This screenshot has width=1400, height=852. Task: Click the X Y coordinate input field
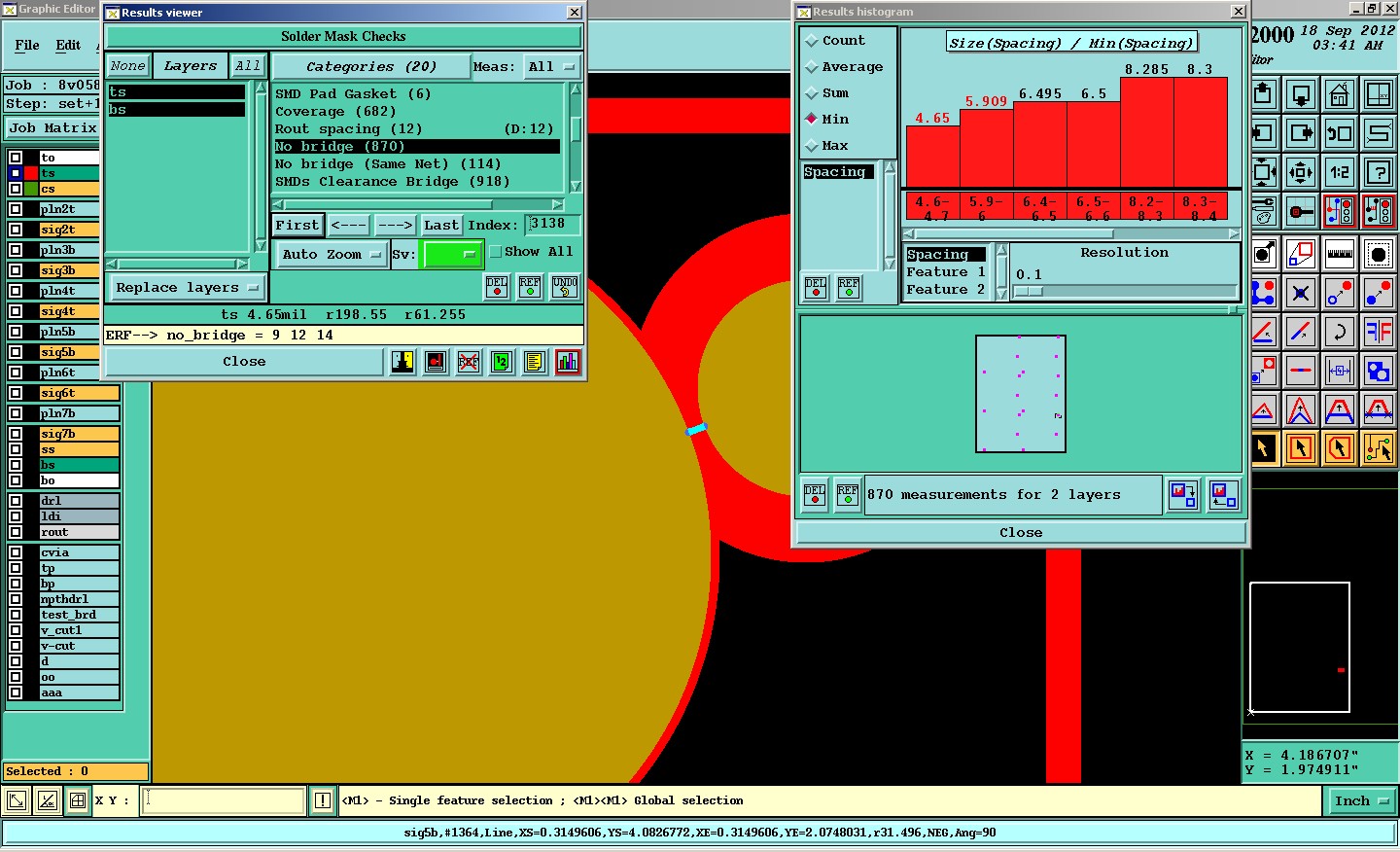pos(225,801)
